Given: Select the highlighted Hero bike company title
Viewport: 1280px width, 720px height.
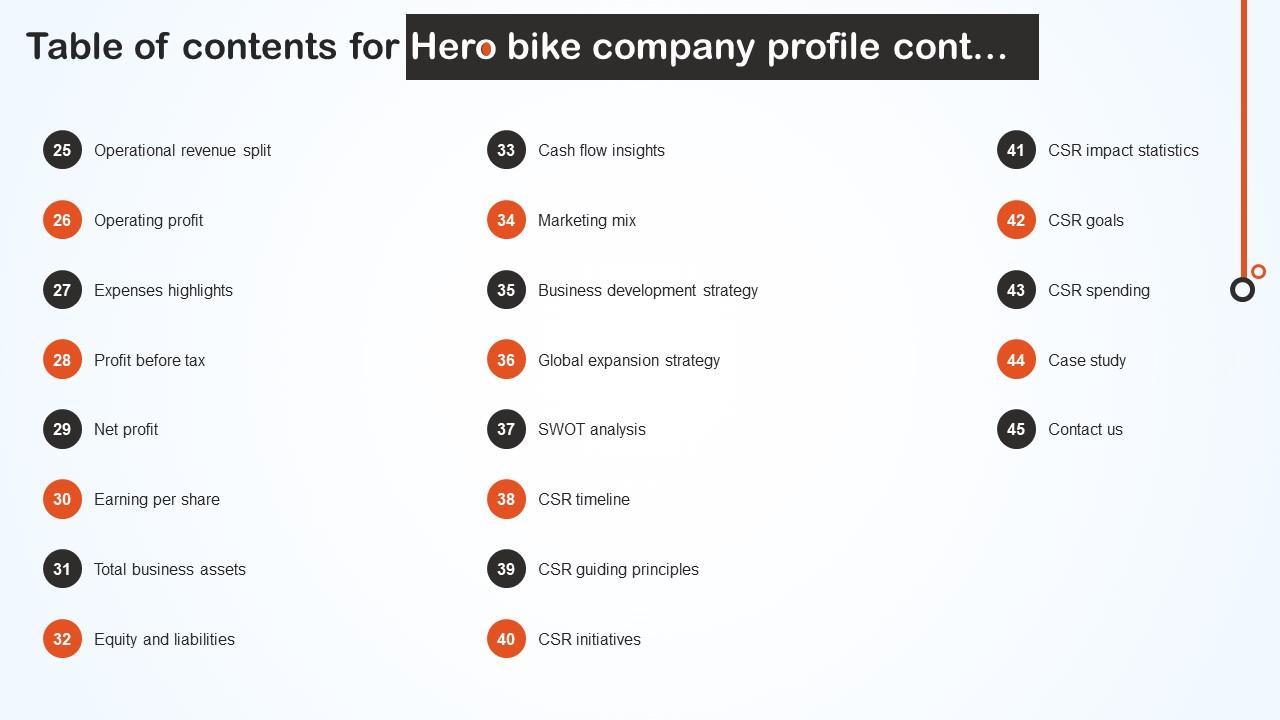Looking at the screenshot, I should coord(721,47).
